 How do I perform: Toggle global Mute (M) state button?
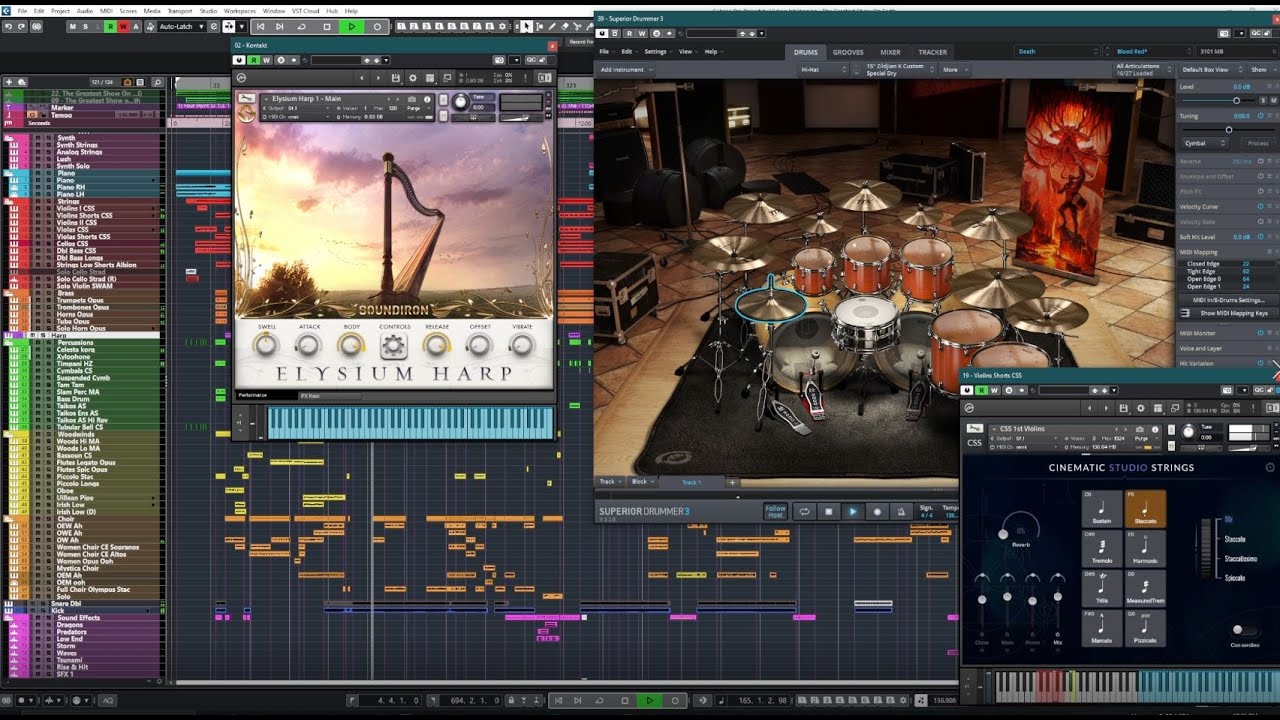(x=73, y=27)
